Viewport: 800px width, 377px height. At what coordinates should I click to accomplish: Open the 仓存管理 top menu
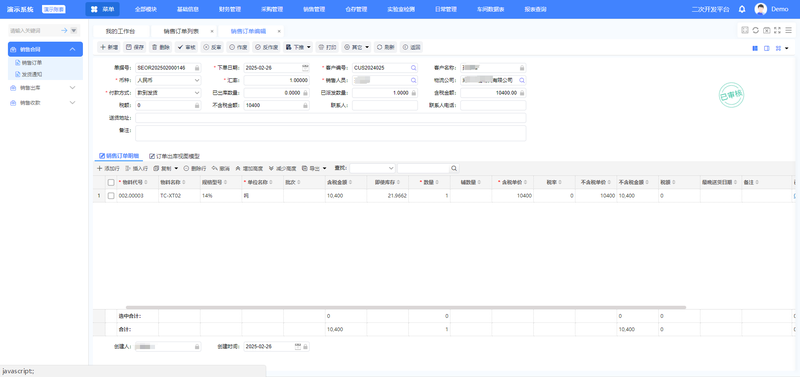356,9
